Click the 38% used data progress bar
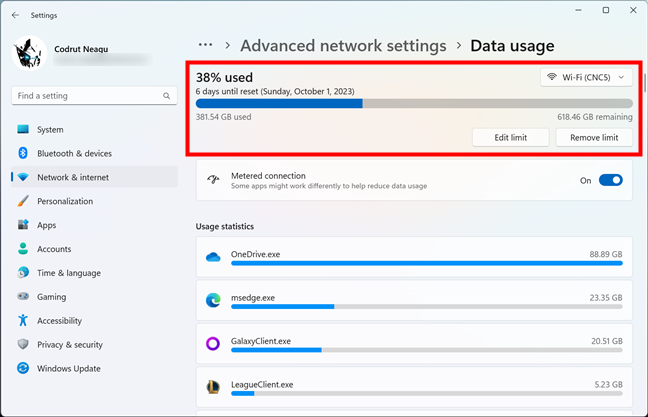The image size is (648, 417). pos(414,103)
